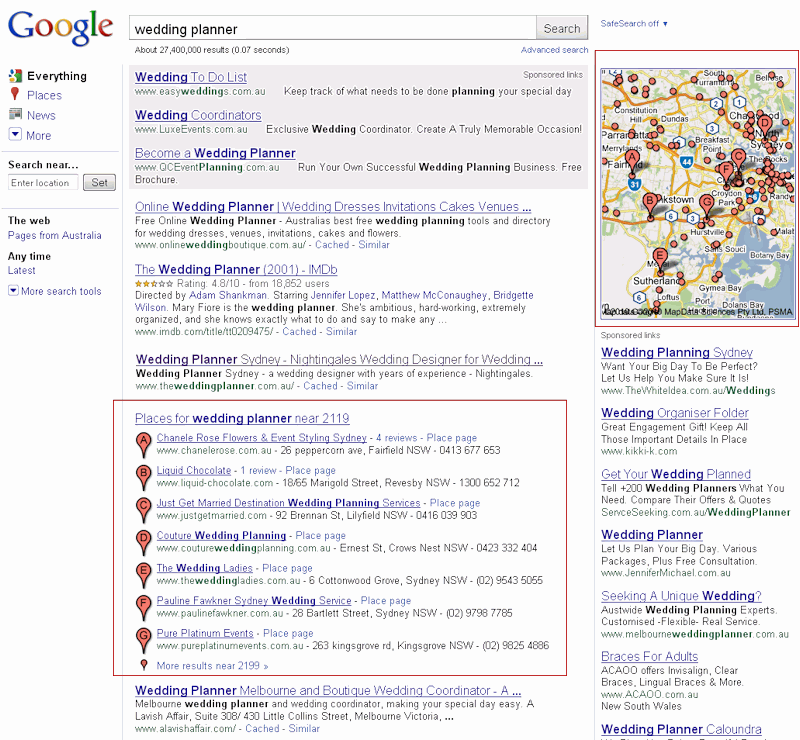Click pin G on the Sydney map
800x740 pixels.
click(x=707, y=207)
